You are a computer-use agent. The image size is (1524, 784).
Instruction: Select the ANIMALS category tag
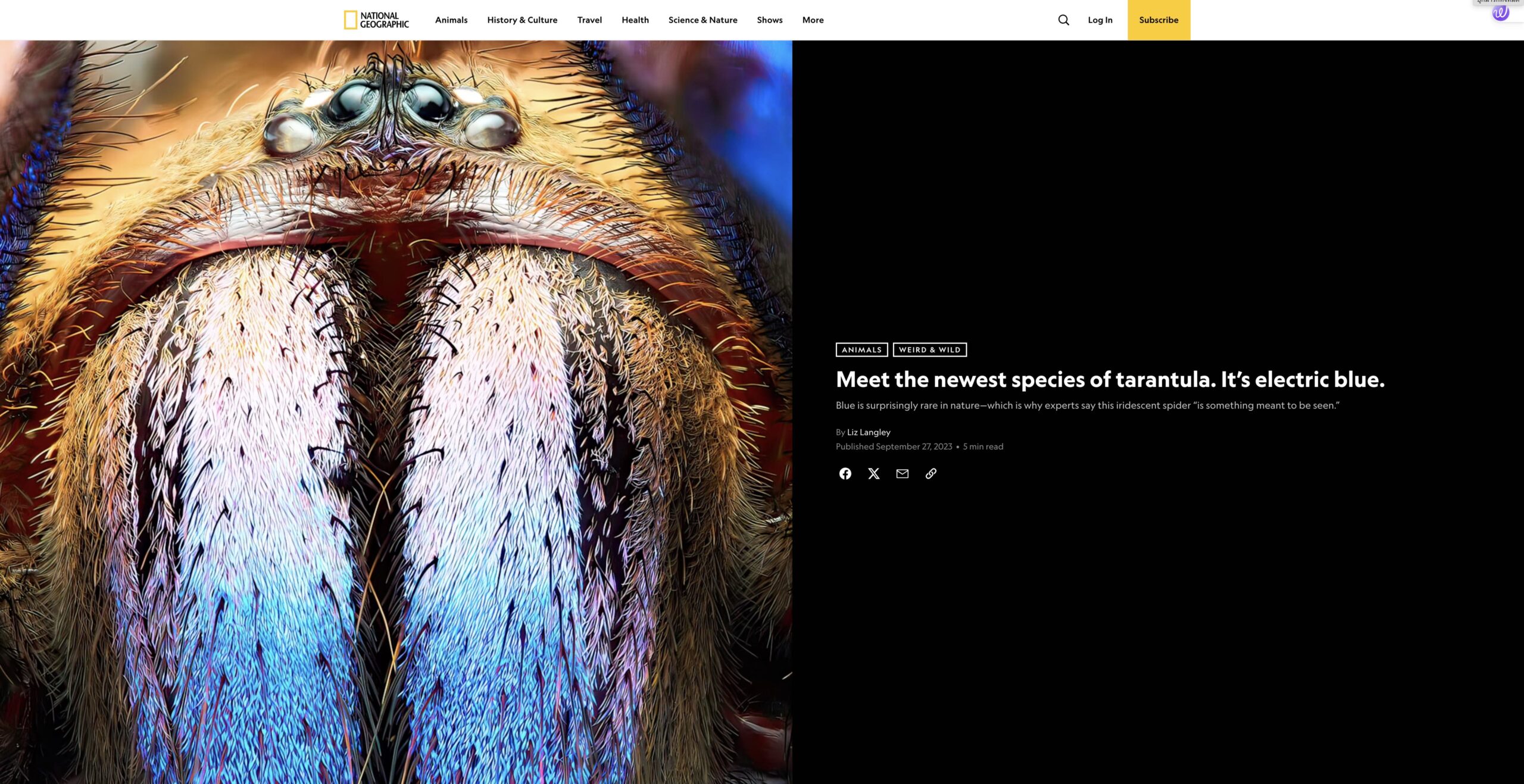coord(861,349)
